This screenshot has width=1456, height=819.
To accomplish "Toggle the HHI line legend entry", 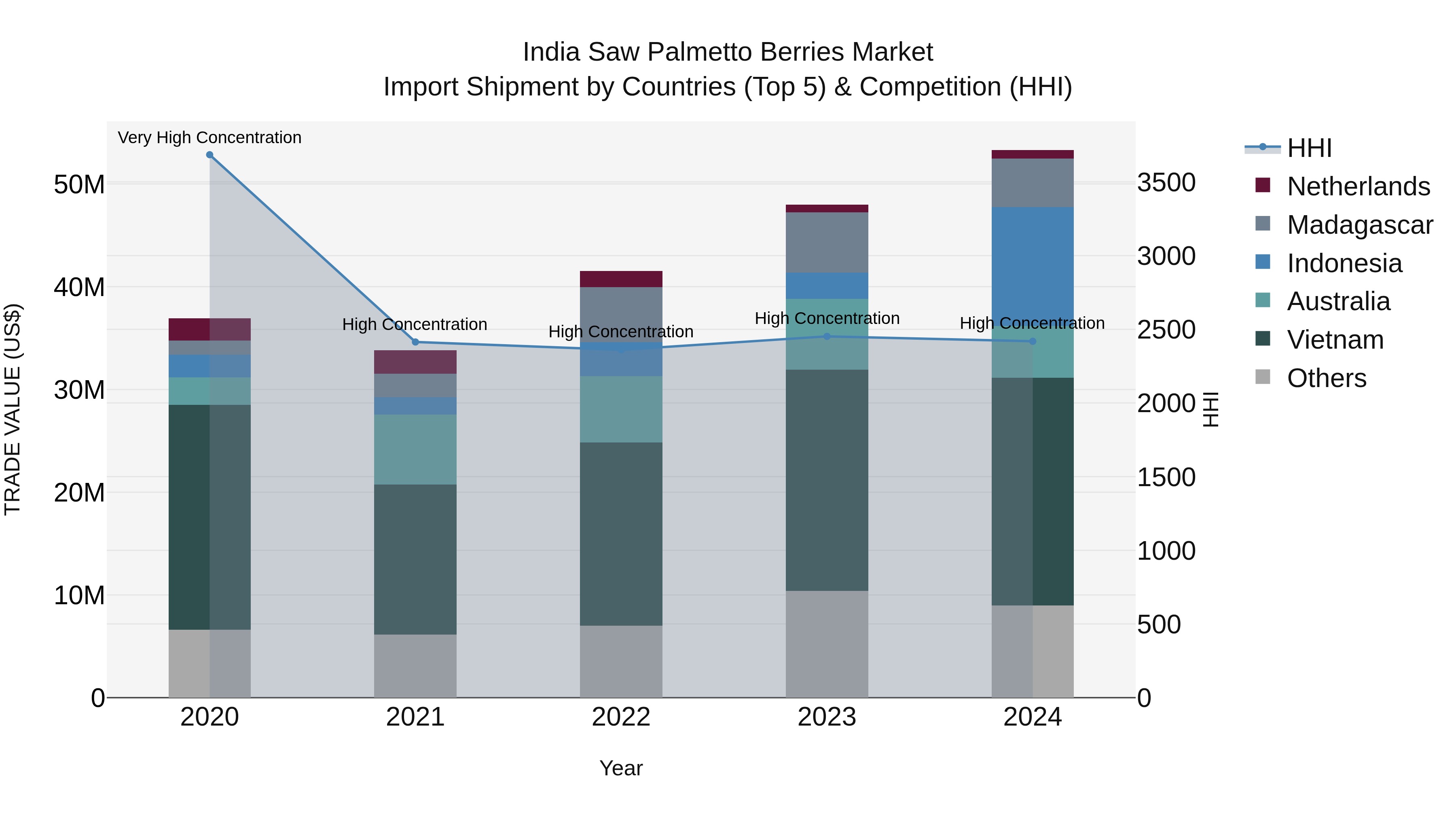I will [x=1288, y=148].
